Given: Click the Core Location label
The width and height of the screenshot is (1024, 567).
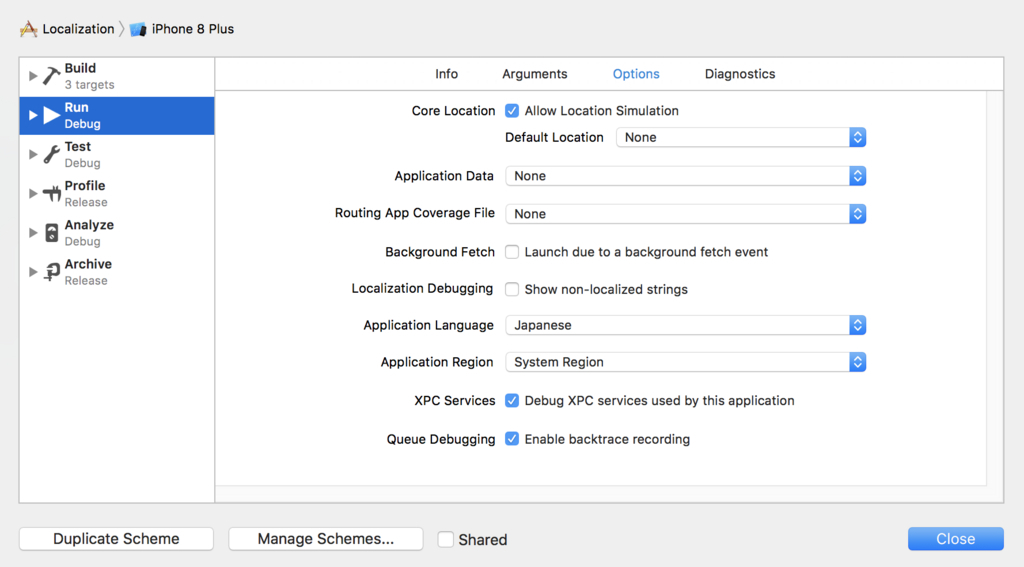Looking at the screenshot, I should point(453,111).
